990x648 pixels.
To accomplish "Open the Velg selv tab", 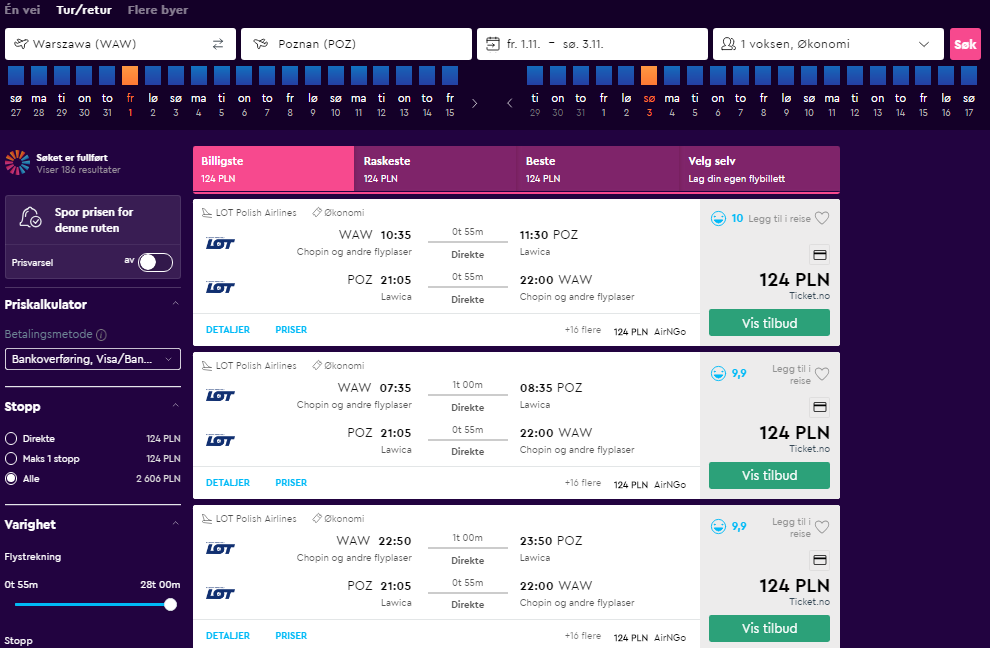I will click(x=760, y=169).
